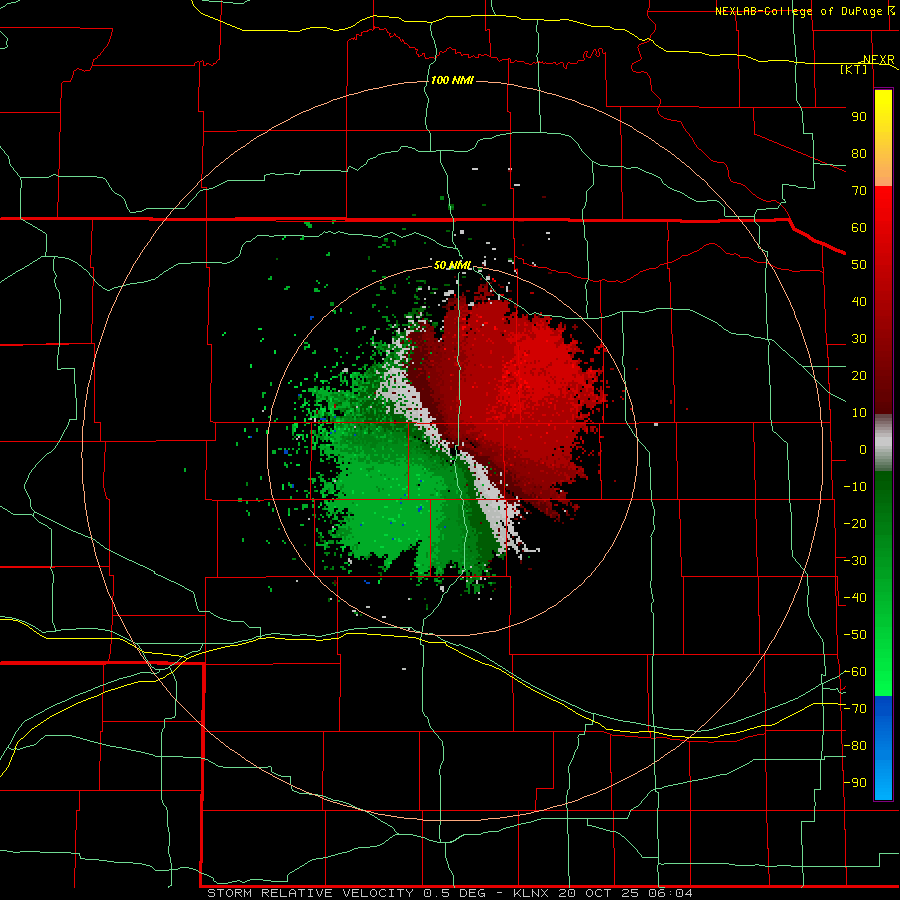
Task: Click the -40 knot scale label
Action: click(855, 598)
